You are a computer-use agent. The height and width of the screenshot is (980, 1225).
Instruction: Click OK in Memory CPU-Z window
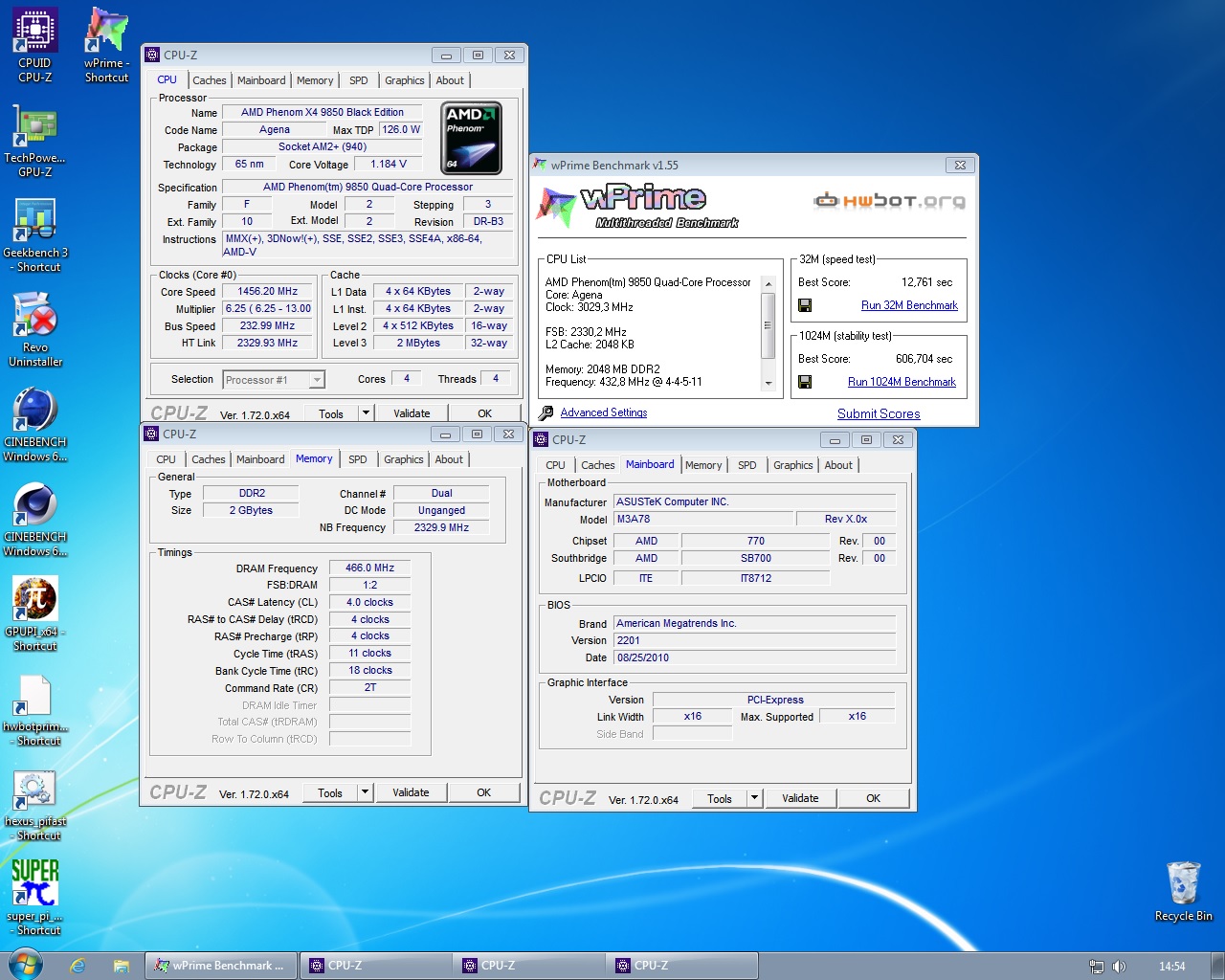tap(483, 792)
